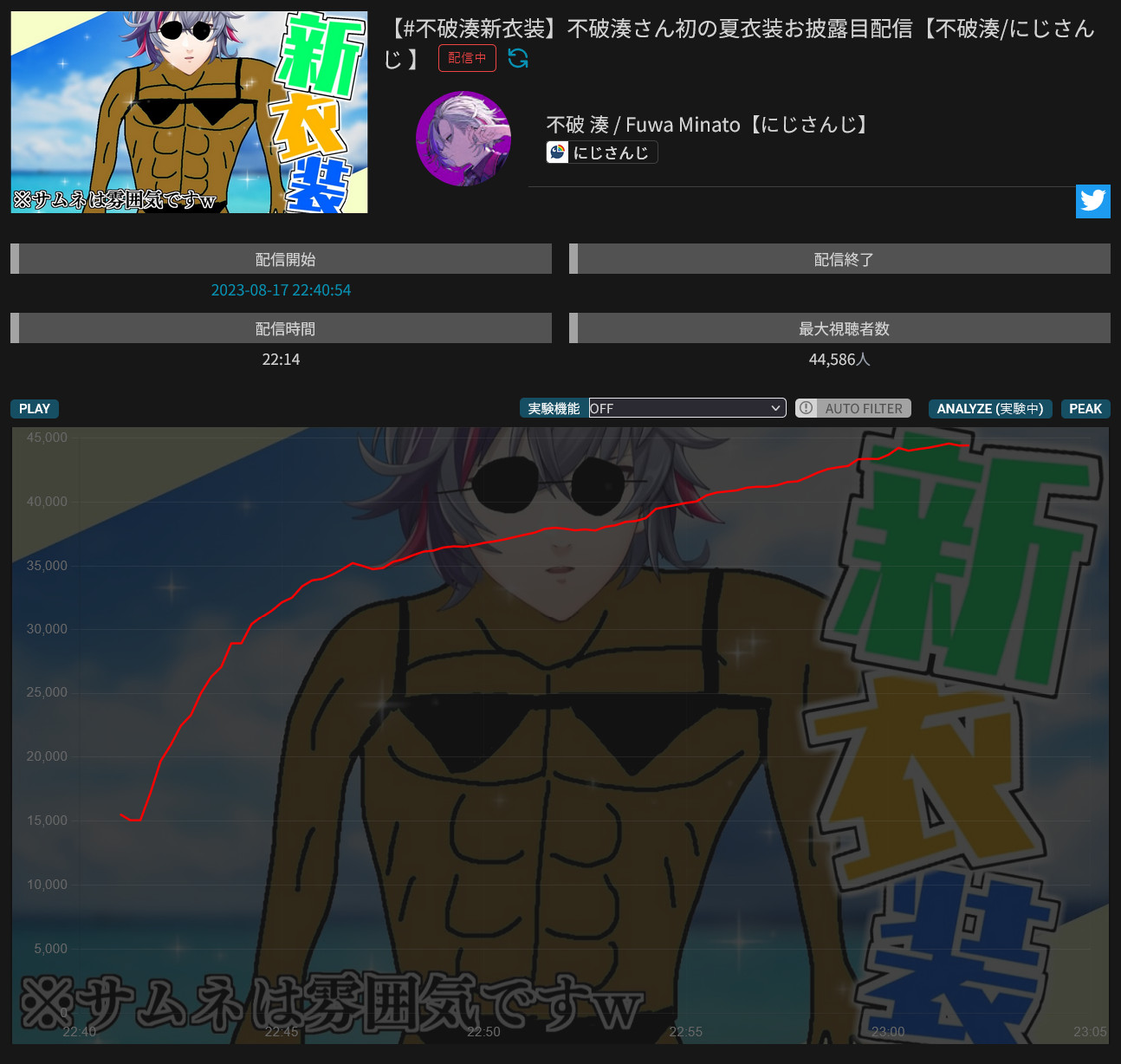
Task: Click the 30,000 y-axis label
Action: [47, 629]
